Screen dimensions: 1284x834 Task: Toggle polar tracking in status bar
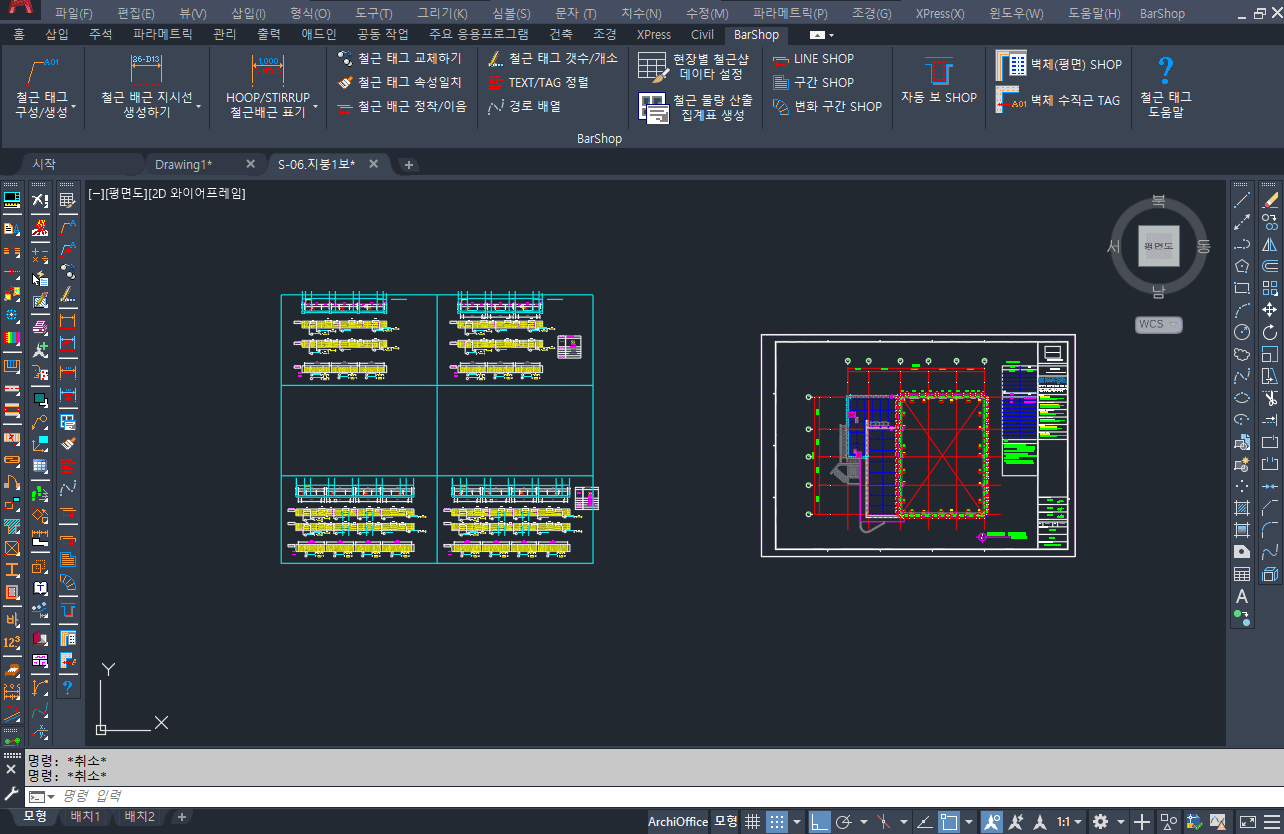click(x=844, y=822)
